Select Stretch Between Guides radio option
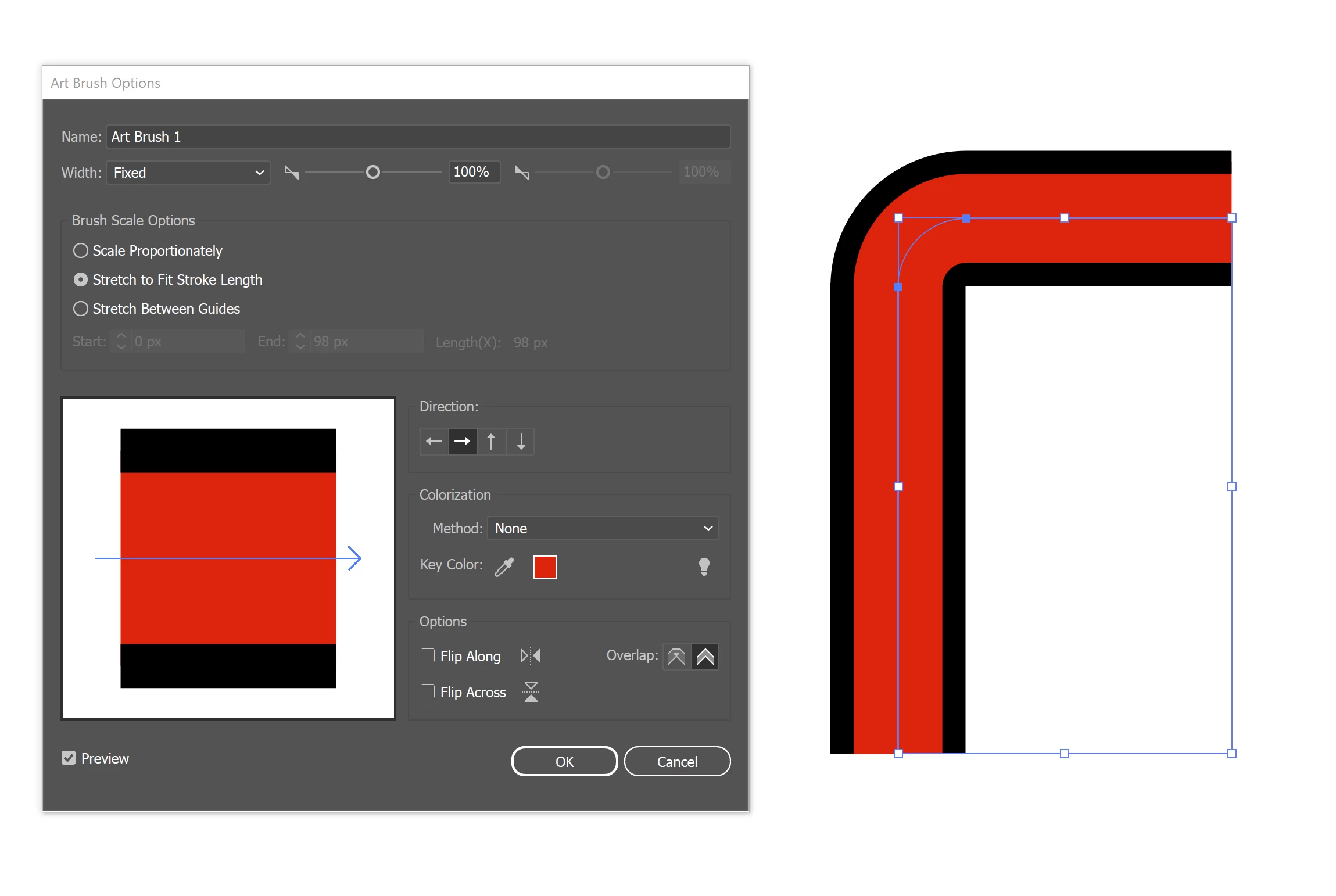 81,309
